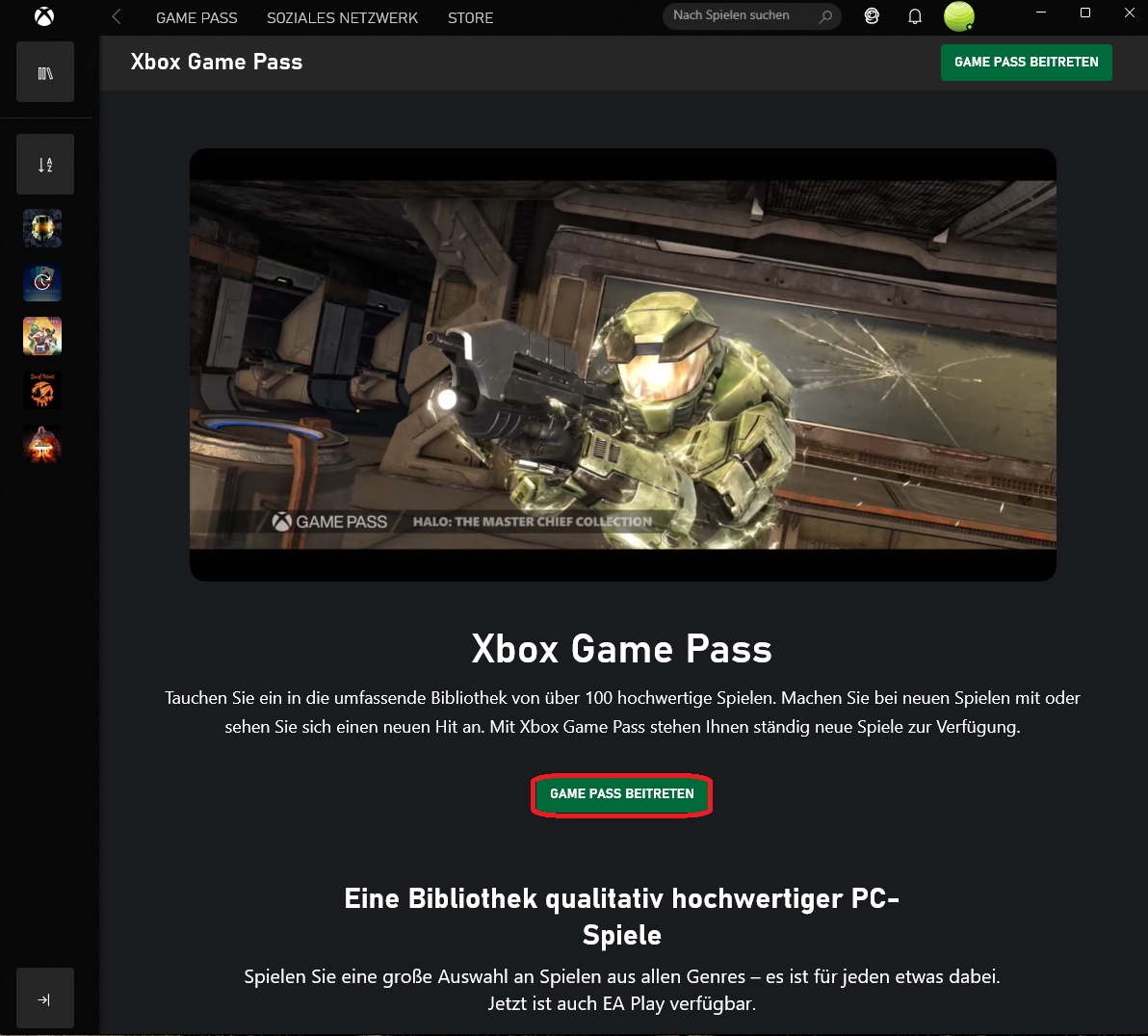Click the top-right GAME PASS BEITRETEN button
Image resolution: width=1148 pixels, height=1036 pixels.
[1026, 63]
